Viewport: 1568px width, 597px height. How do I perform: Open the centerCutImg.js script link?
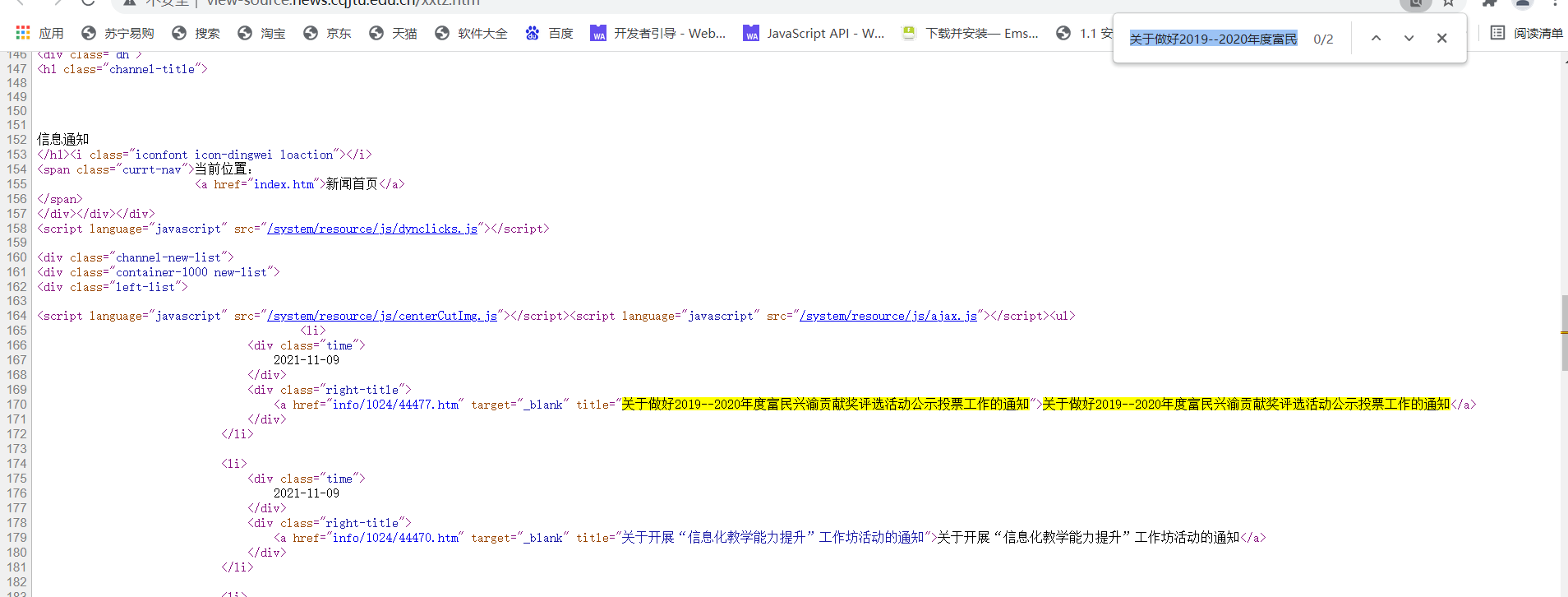click(382, 316)
